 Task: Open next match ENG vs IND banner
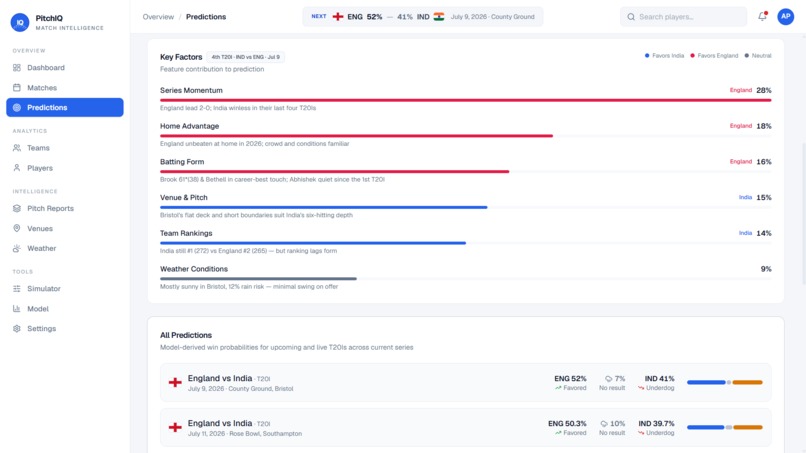pos(423,17)
